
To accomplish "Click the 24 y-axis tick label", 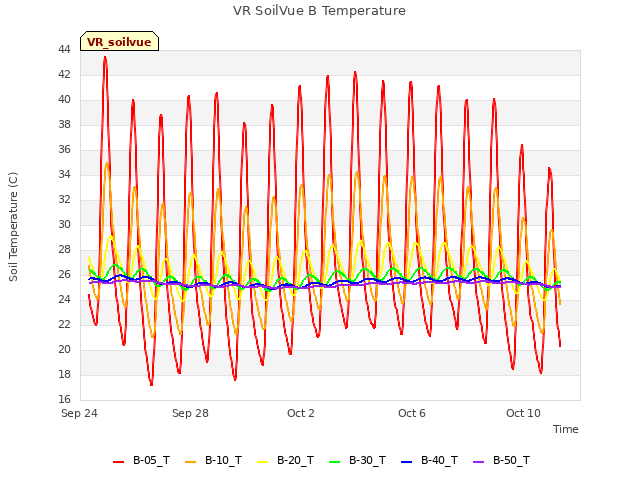I will [64, 299].
